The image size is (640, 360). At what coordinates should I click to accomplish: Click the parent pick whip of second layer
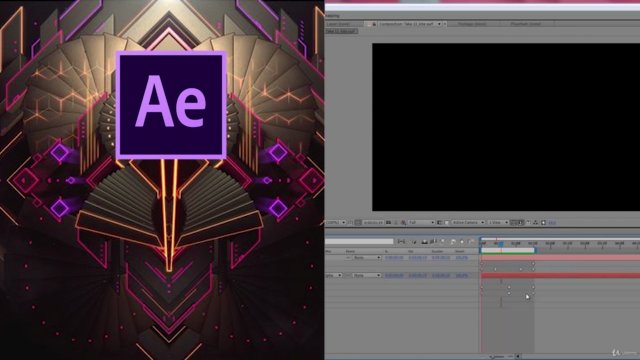point(348,276)
